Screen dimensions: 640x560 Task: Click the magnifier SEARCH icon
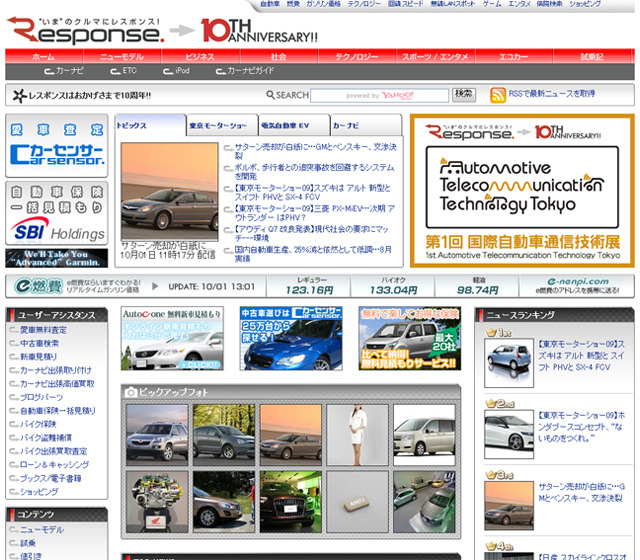tap(270, 95)
